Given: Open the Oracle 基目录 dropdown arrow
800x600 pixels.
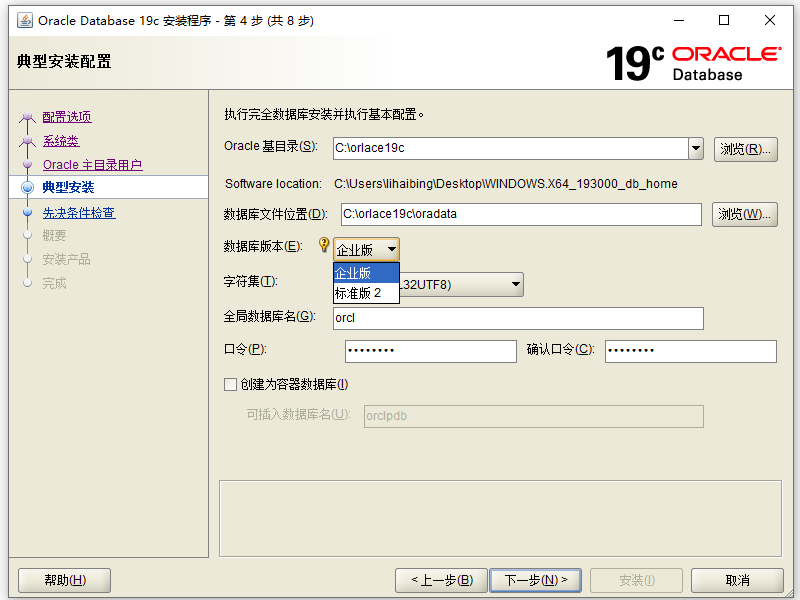Looking at the screenshot, I should tap(696, 148).
